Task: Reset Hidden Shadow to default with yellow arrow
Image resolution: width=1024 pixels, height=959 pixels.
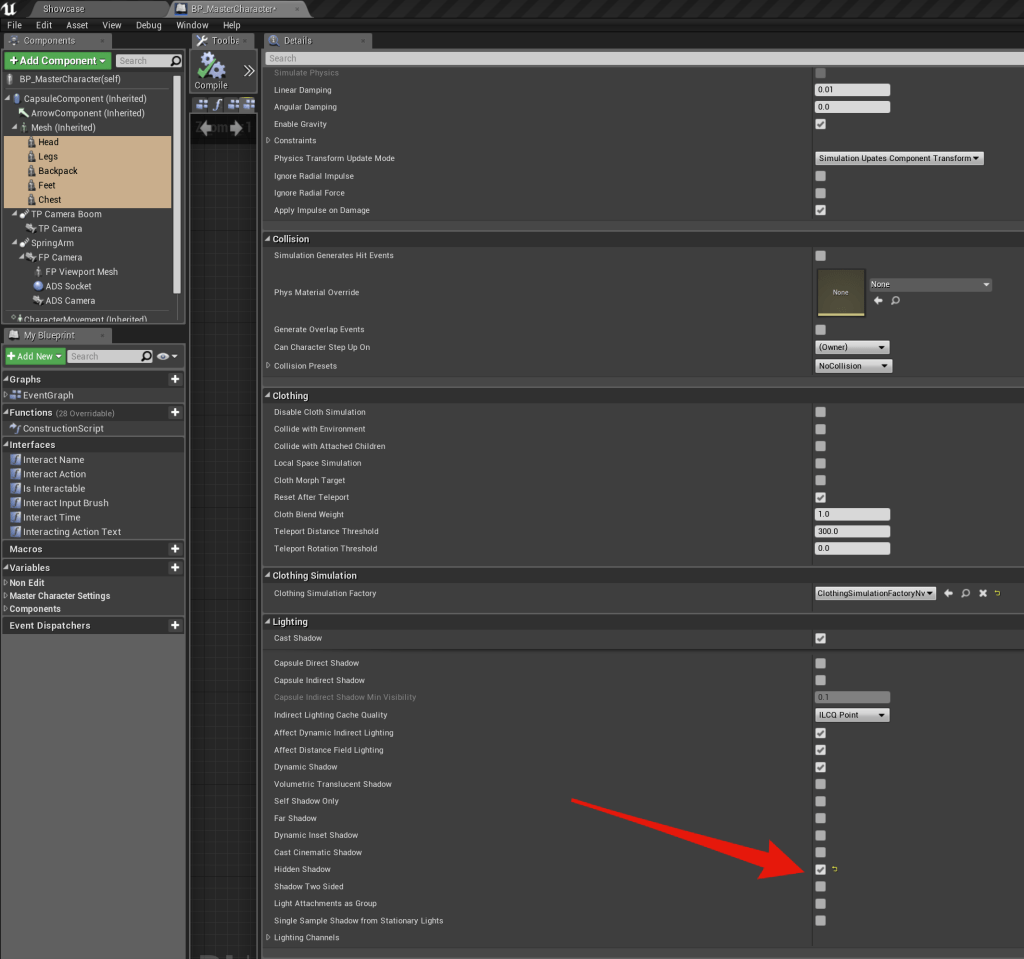Action: (x=834, y=870)
